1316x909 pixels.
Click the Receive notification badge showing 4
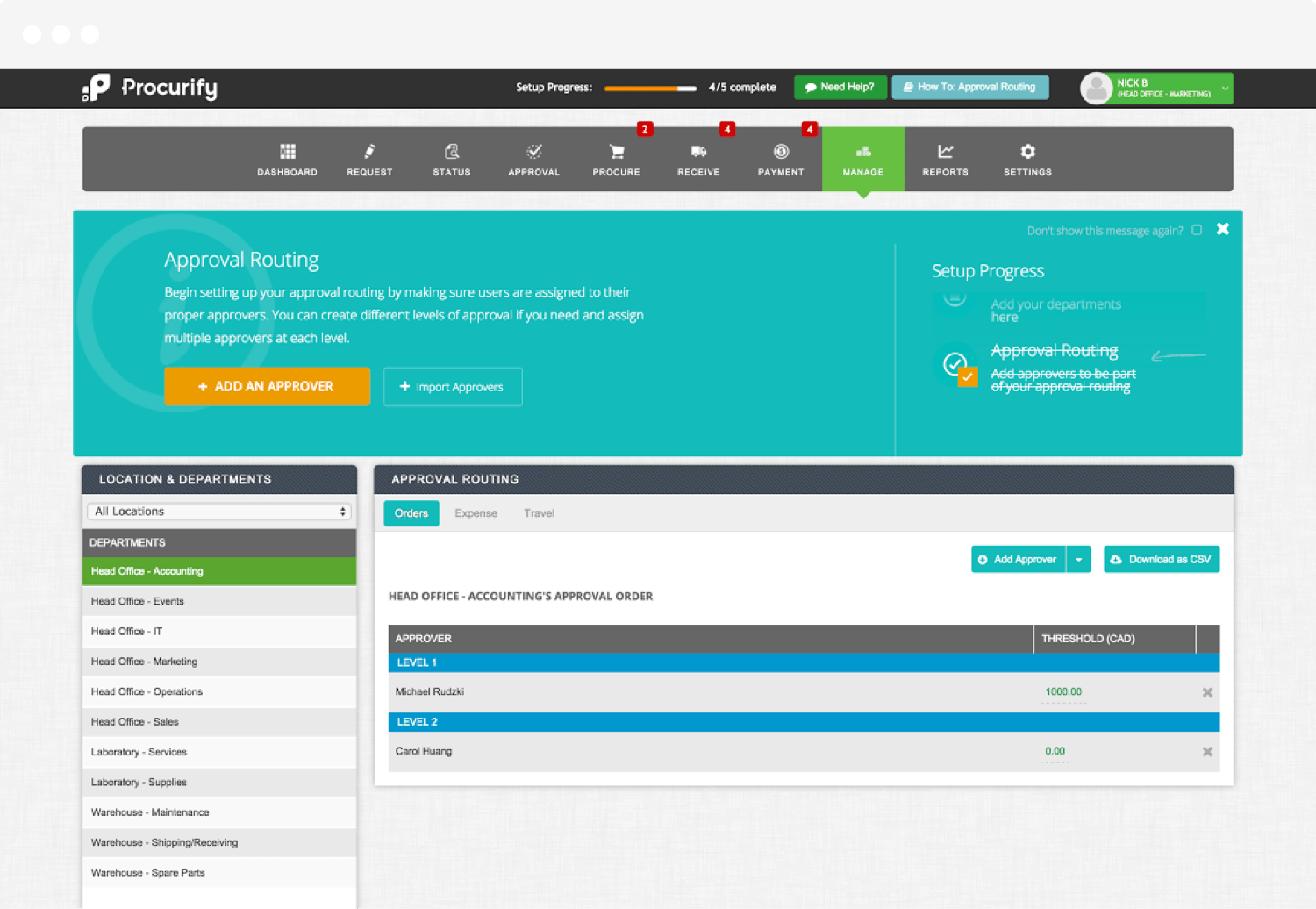(727, 129)
